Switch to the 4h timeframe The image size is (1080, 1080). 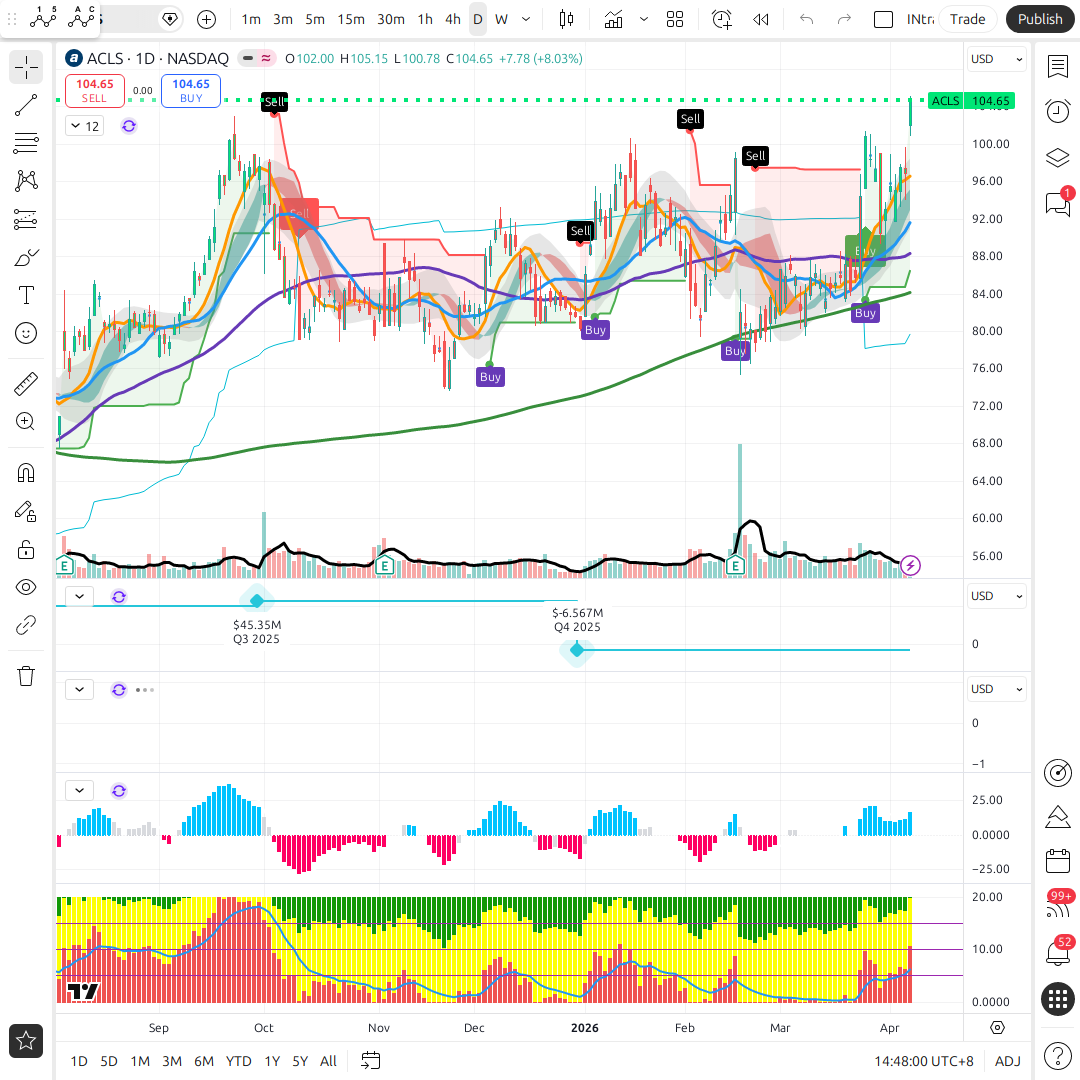pyautogui.click(x=453, y=19)
